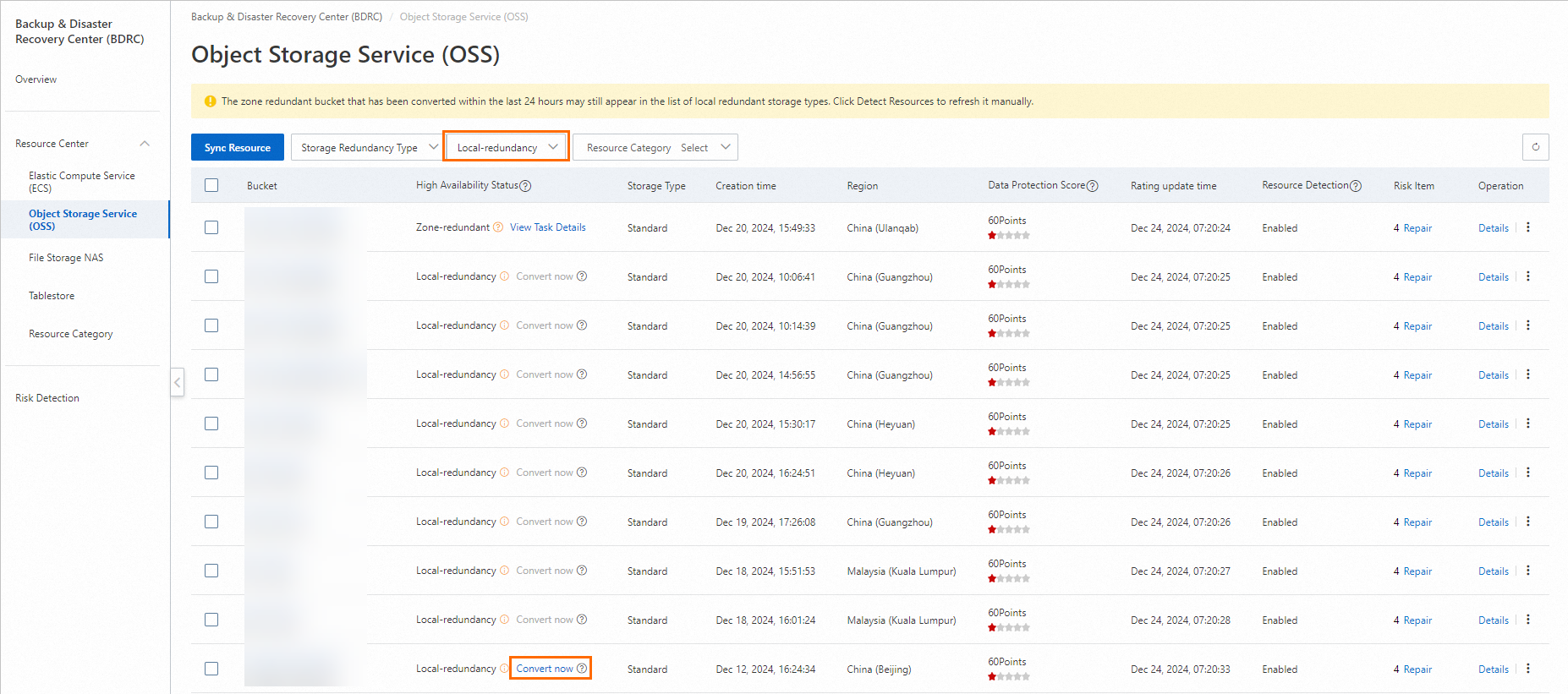Open three-dot menu for bucket created 14:56:55
Image resolution: width=1568 pixels, height=694 pixels.
[1528, 374]
